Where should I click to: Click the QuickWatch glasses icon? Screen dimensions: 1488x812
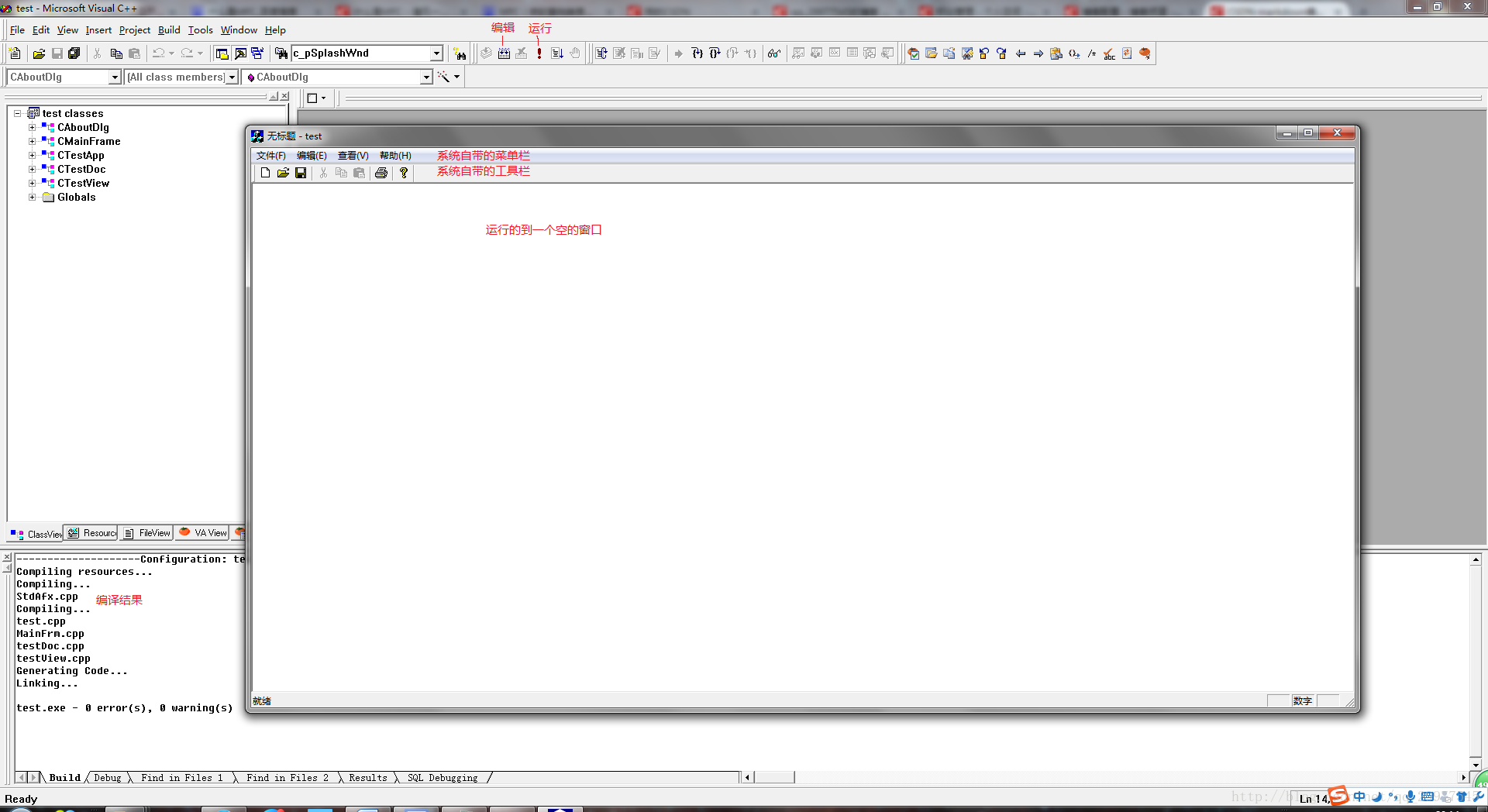[x=774, y=53]
